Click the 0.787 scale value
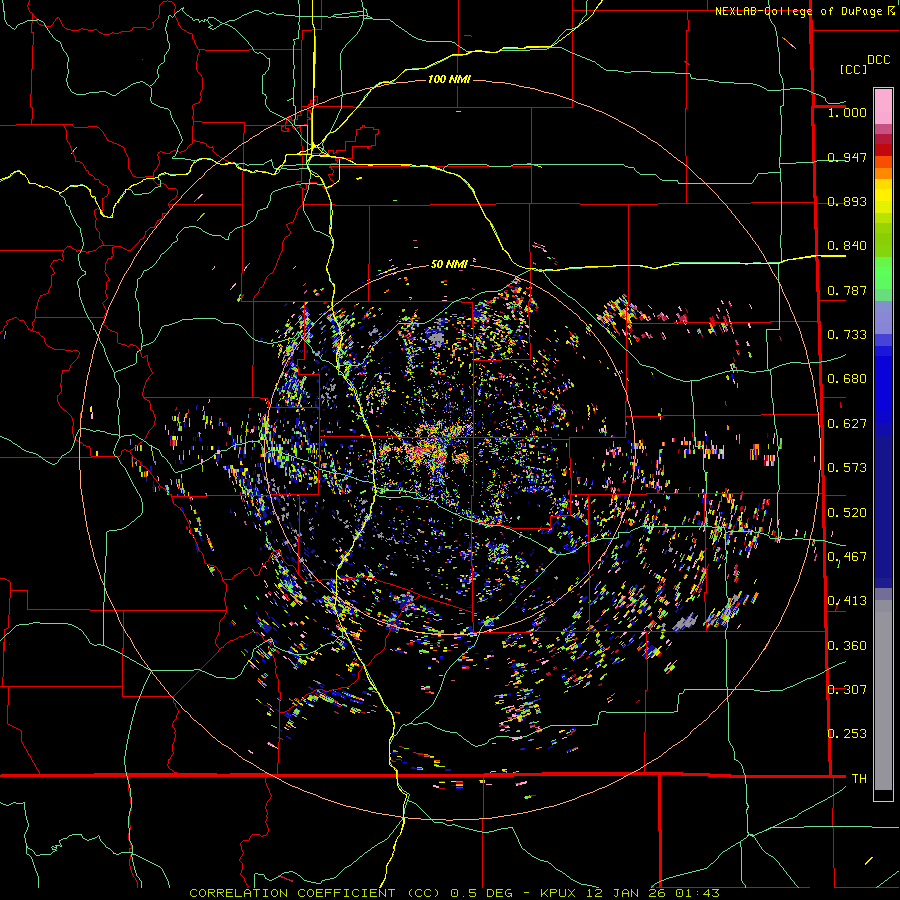 tap(847, 290)
